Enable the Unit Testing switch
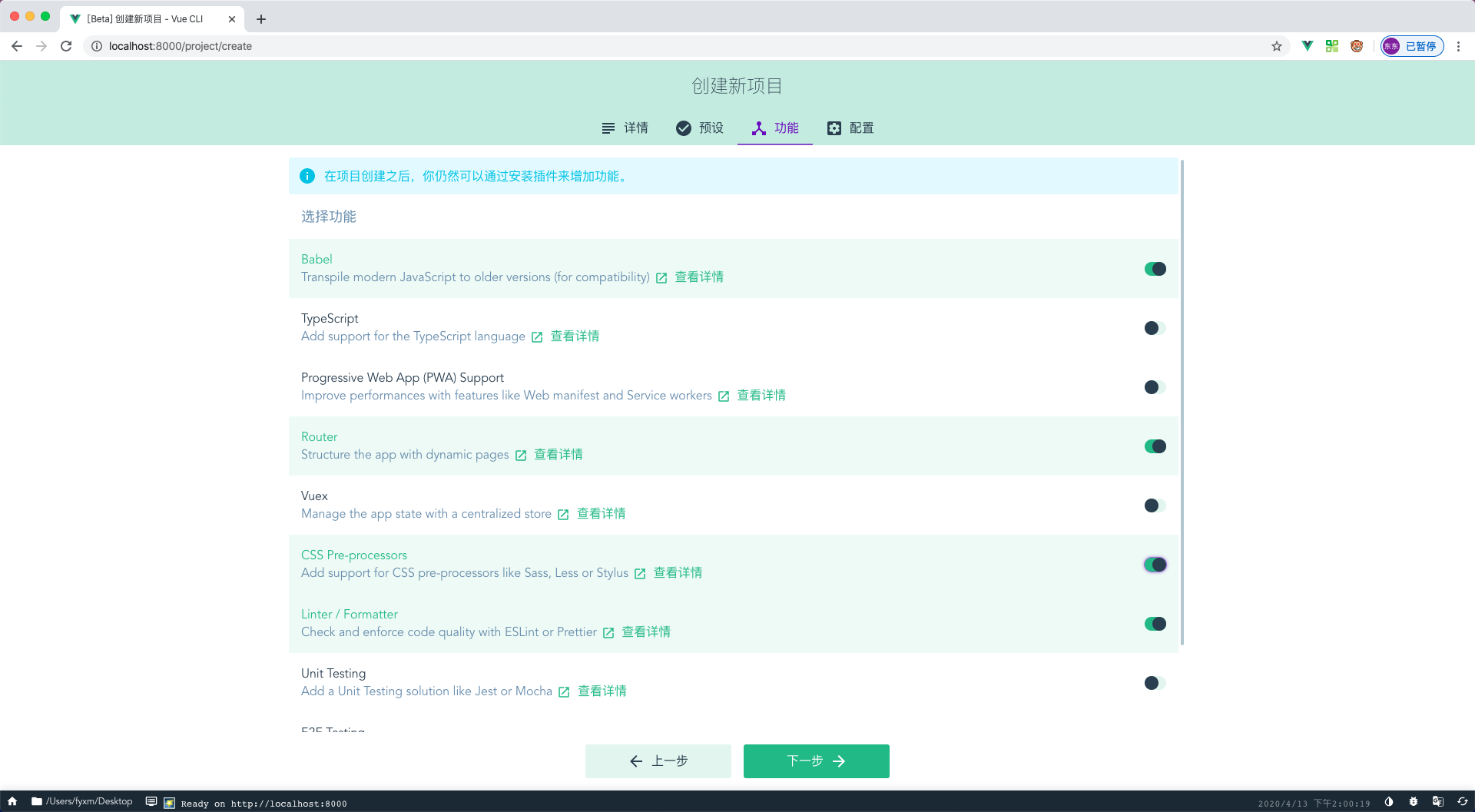Screen dimensions: 1475x812 click(1155, 683)
